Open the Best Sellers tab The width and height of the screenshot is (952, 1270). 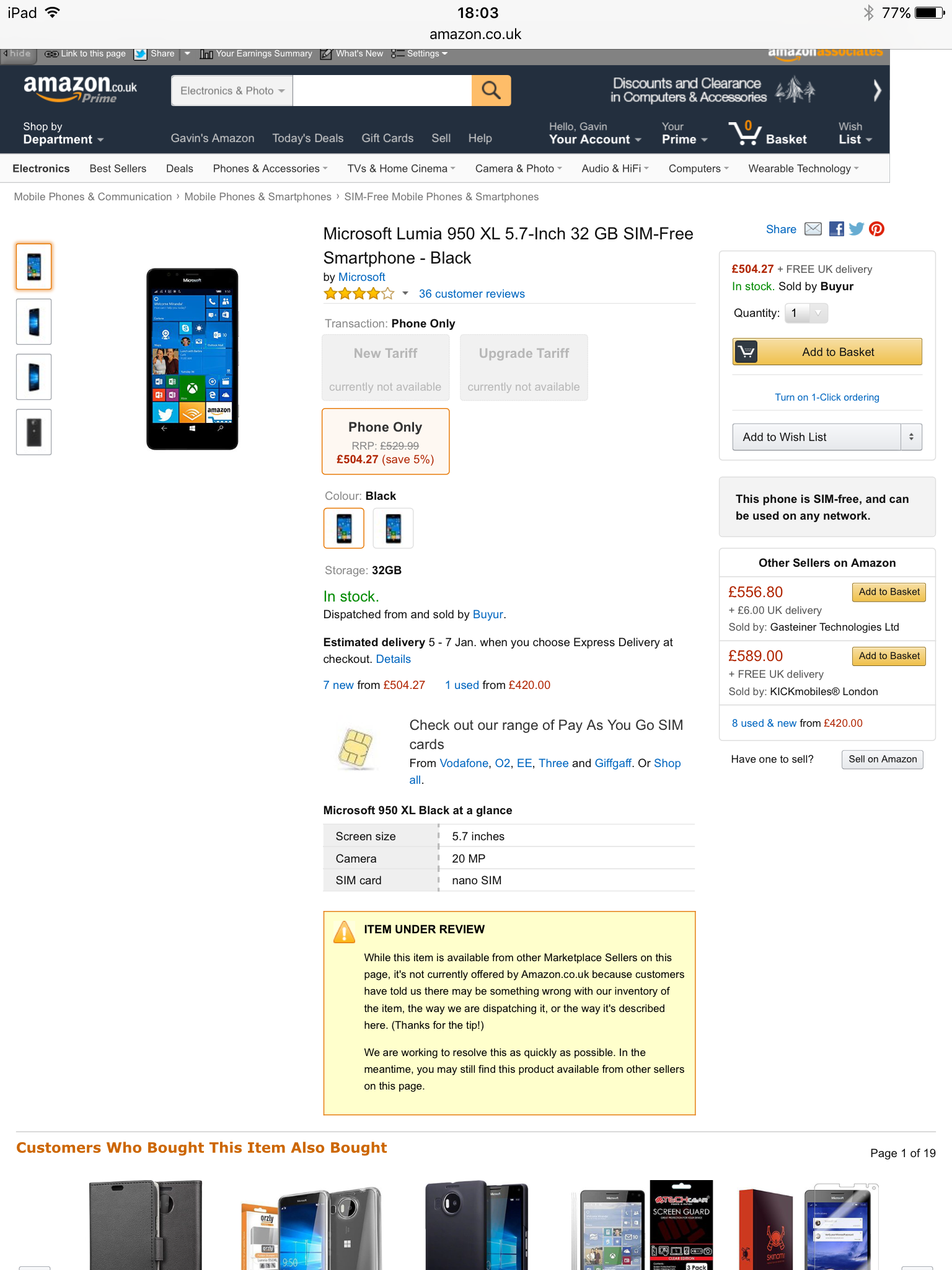pos(118,169)
